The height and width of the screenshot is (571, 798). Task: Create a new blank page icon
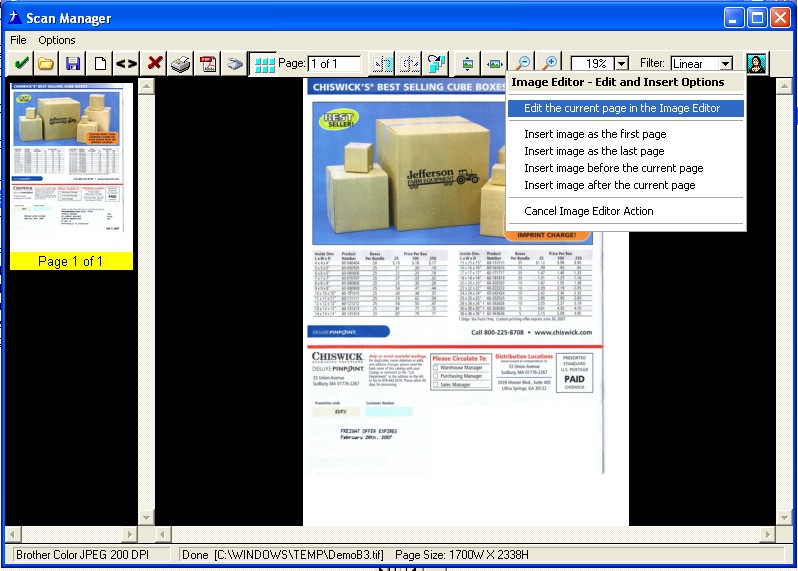(x=100, y=64)
